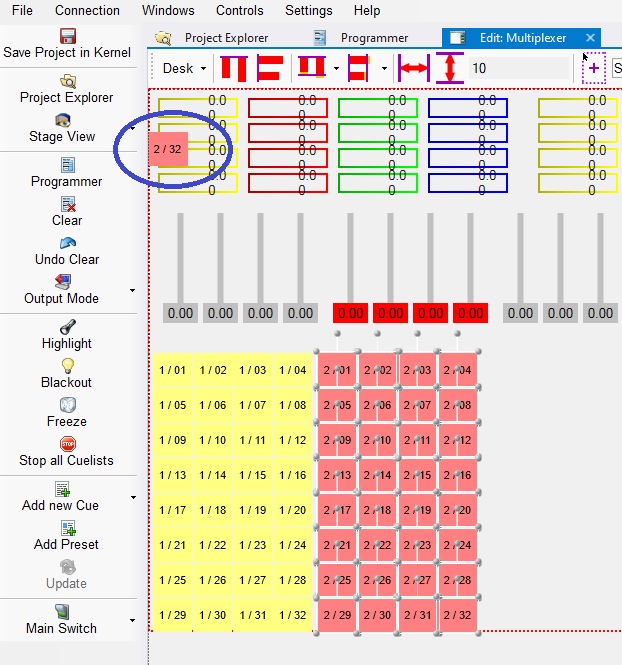Activate the Highlight flashlight tool
The image size is (622, 665).
[x=66, y=334]
